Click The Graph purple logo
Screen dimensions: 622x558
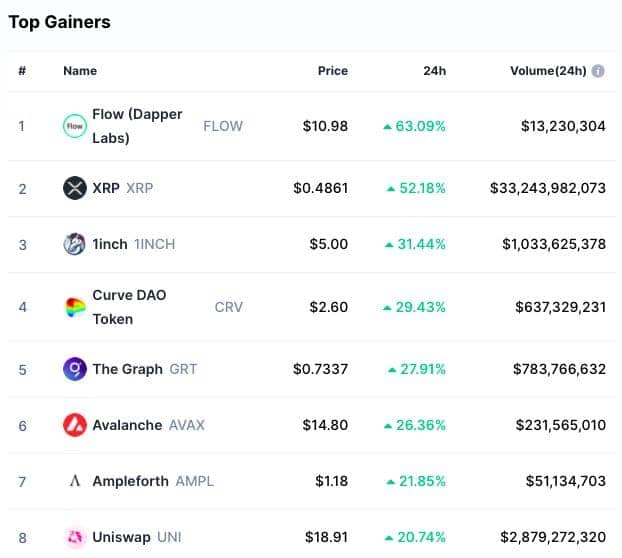[x=75, y=369]
